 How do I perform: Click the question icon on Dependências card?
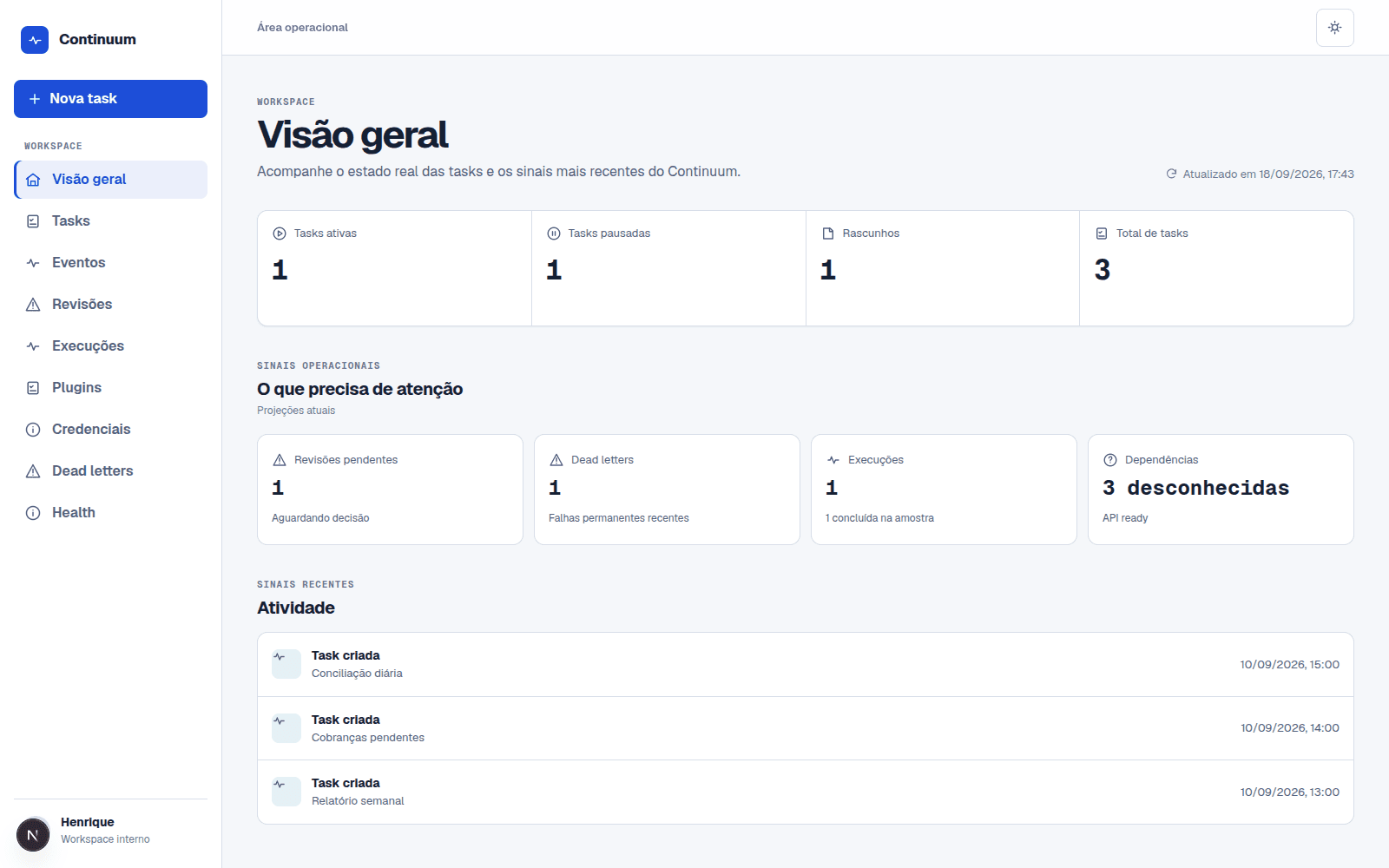coord(1110,460)
